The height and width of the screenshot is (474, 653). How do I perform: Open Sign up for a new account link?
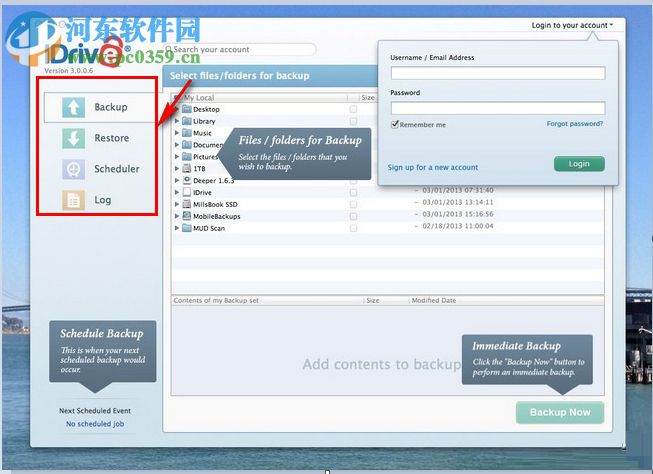433,167
